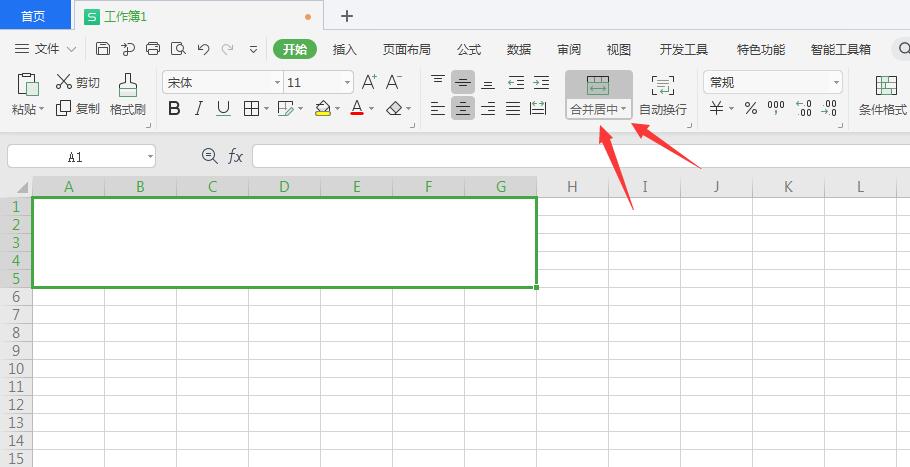Screen dimensions: 910x467
Task: Click the Borders grid icon
Action: pos(251,108)
